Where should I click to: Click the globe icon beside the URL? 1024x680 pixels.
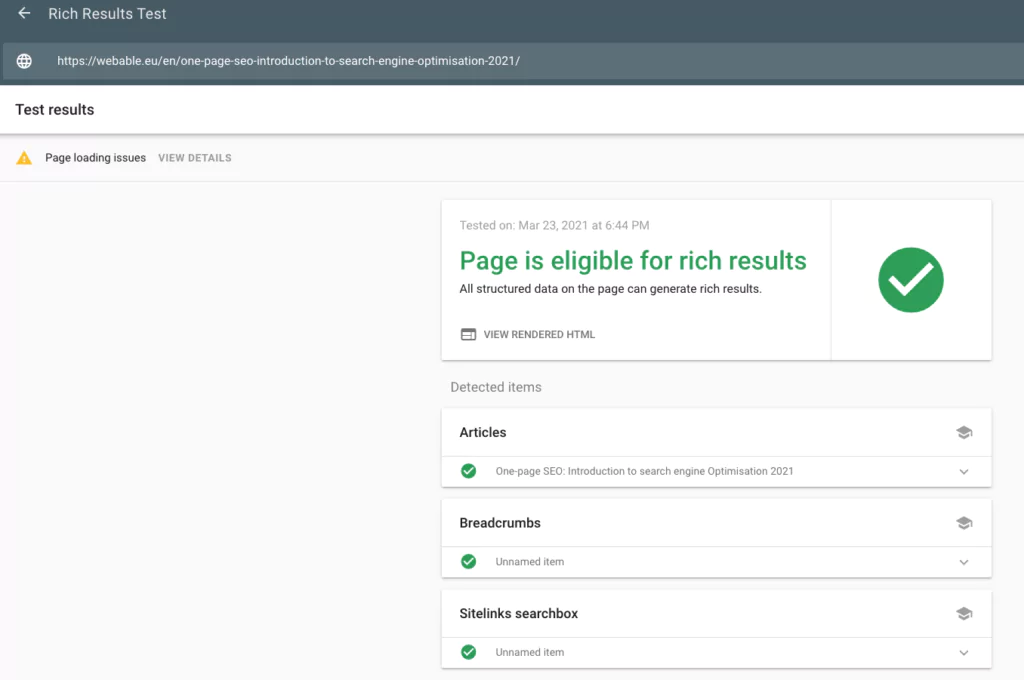[23, 60]
